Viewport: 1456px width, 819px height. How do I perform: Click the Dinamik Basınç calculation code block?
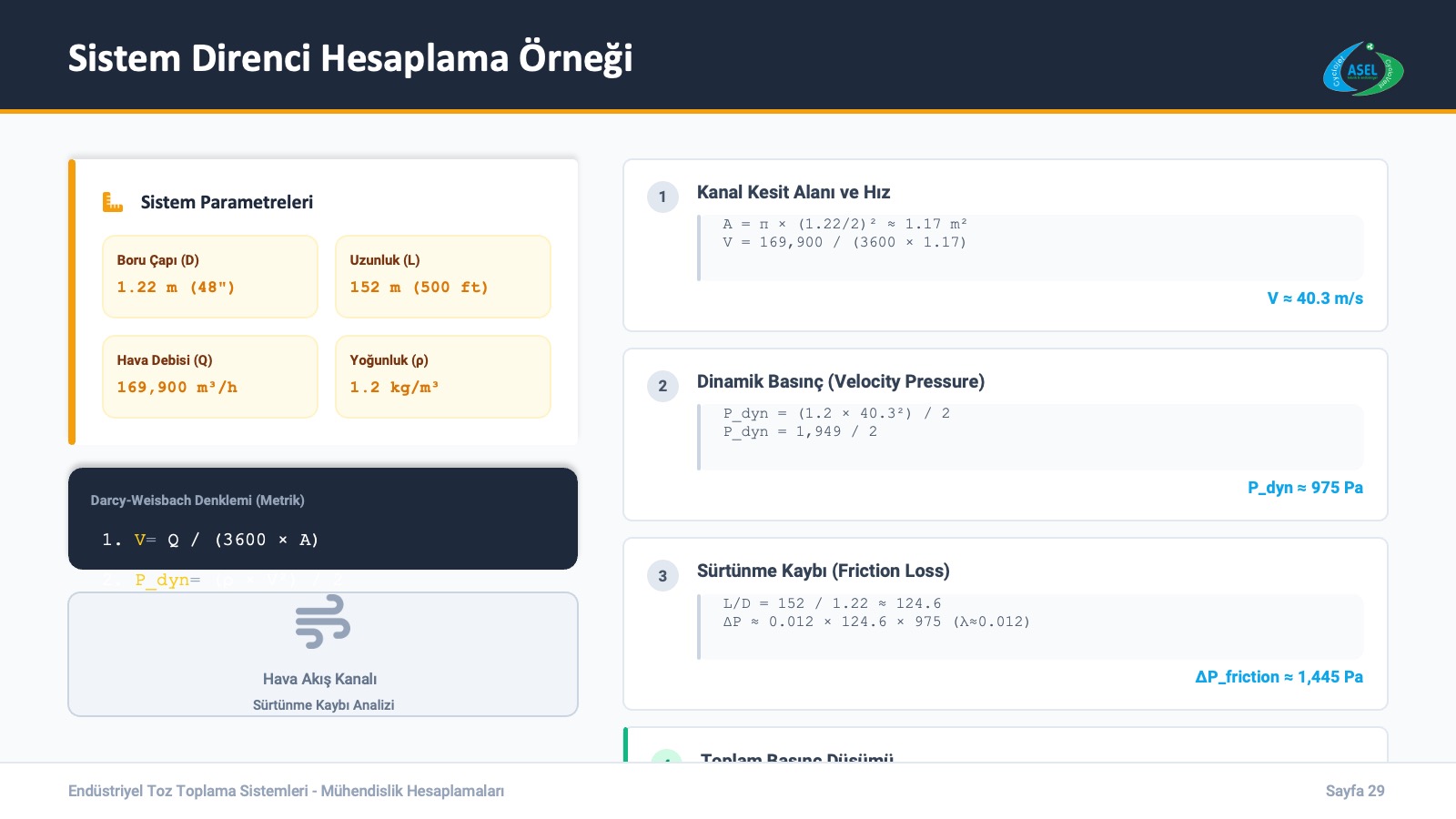pos(1030,437)
